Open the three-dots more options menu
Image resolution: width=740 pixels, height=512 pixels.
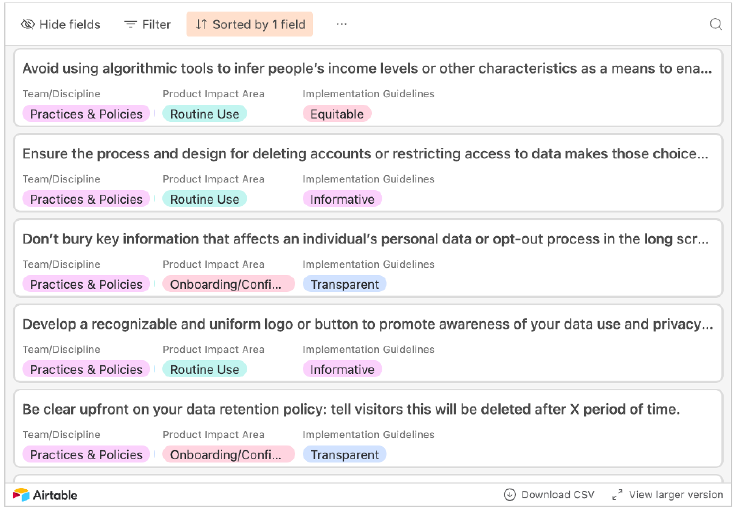342,24
